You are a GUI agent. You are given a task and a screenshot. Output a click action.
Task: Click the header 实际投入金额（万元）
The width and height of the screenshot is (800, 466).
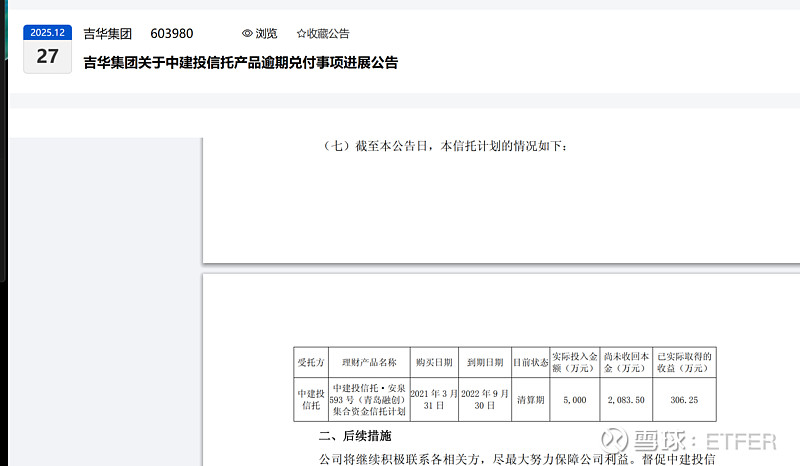pos(574,362)
